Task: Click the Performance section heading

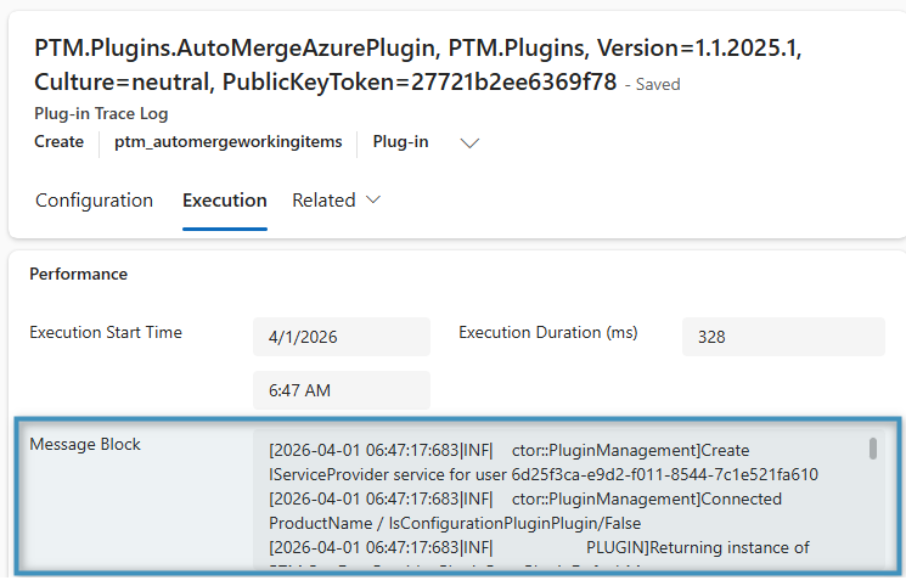Action: (79, 274)
